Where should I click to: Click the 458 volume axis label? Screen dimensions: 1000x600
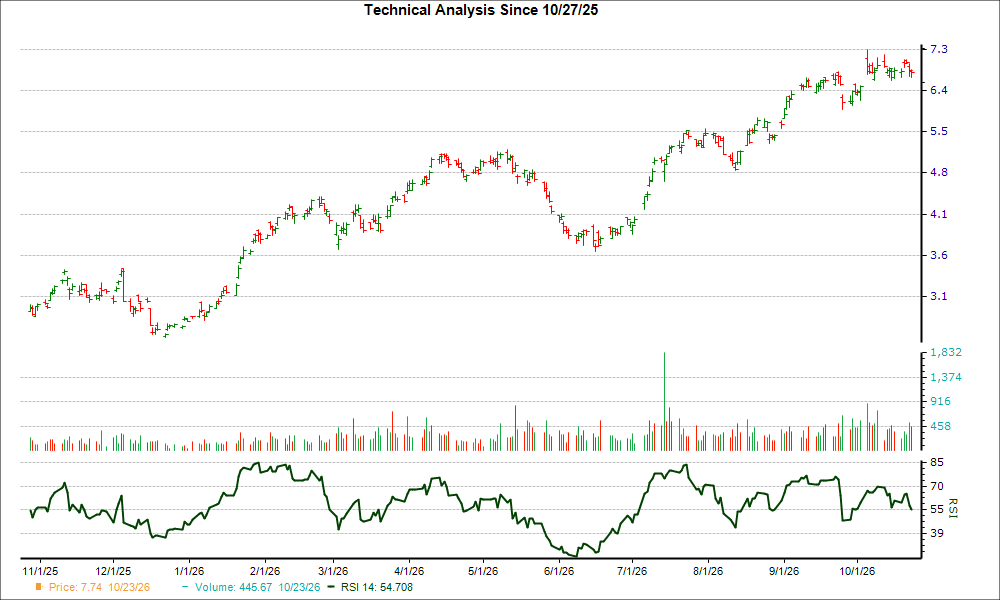[x=940, y=426]
